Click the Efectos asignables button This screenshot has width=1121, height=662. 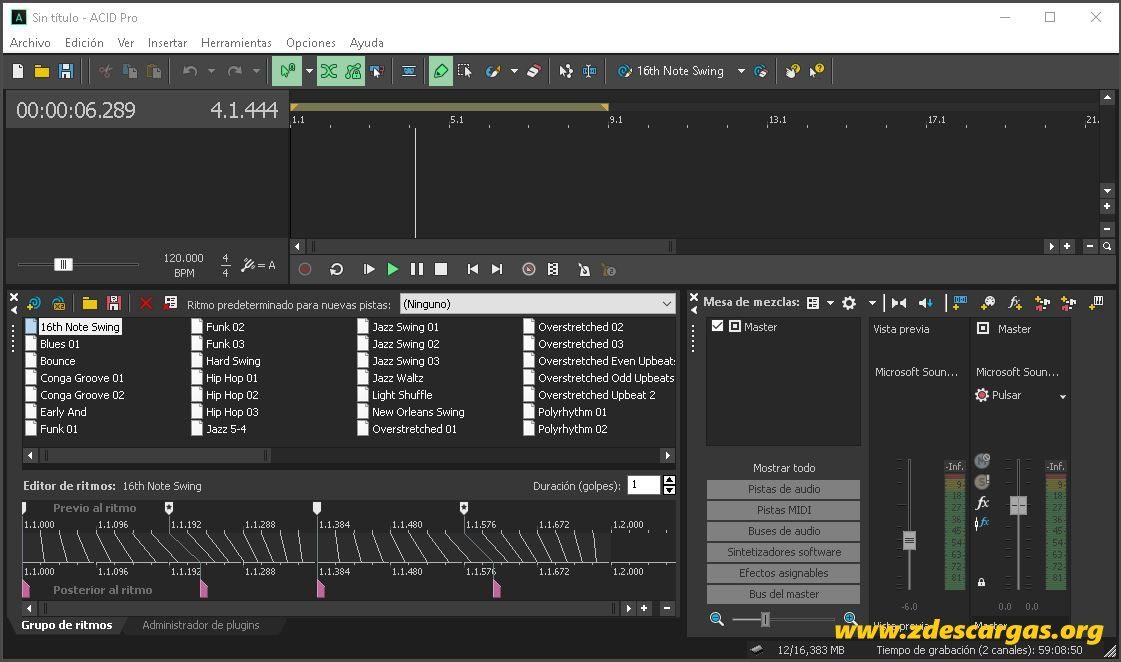pos(784,573)
